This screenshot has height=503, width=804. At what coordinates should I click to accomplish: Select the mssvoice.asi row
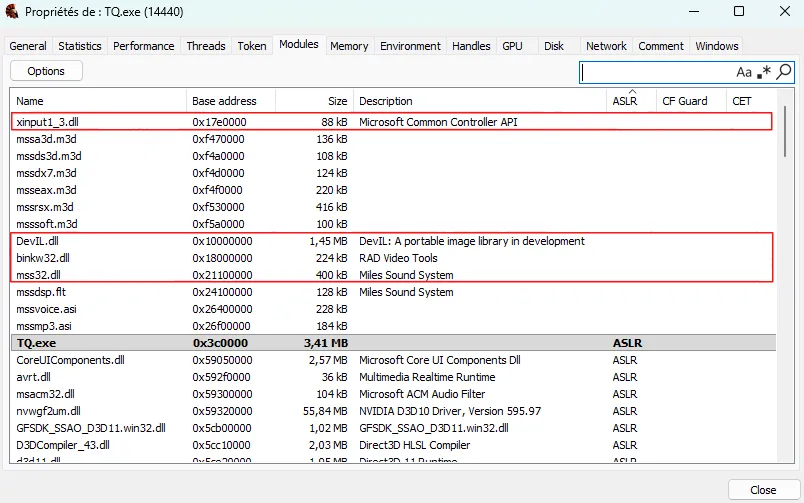click(x=393, y=309)
